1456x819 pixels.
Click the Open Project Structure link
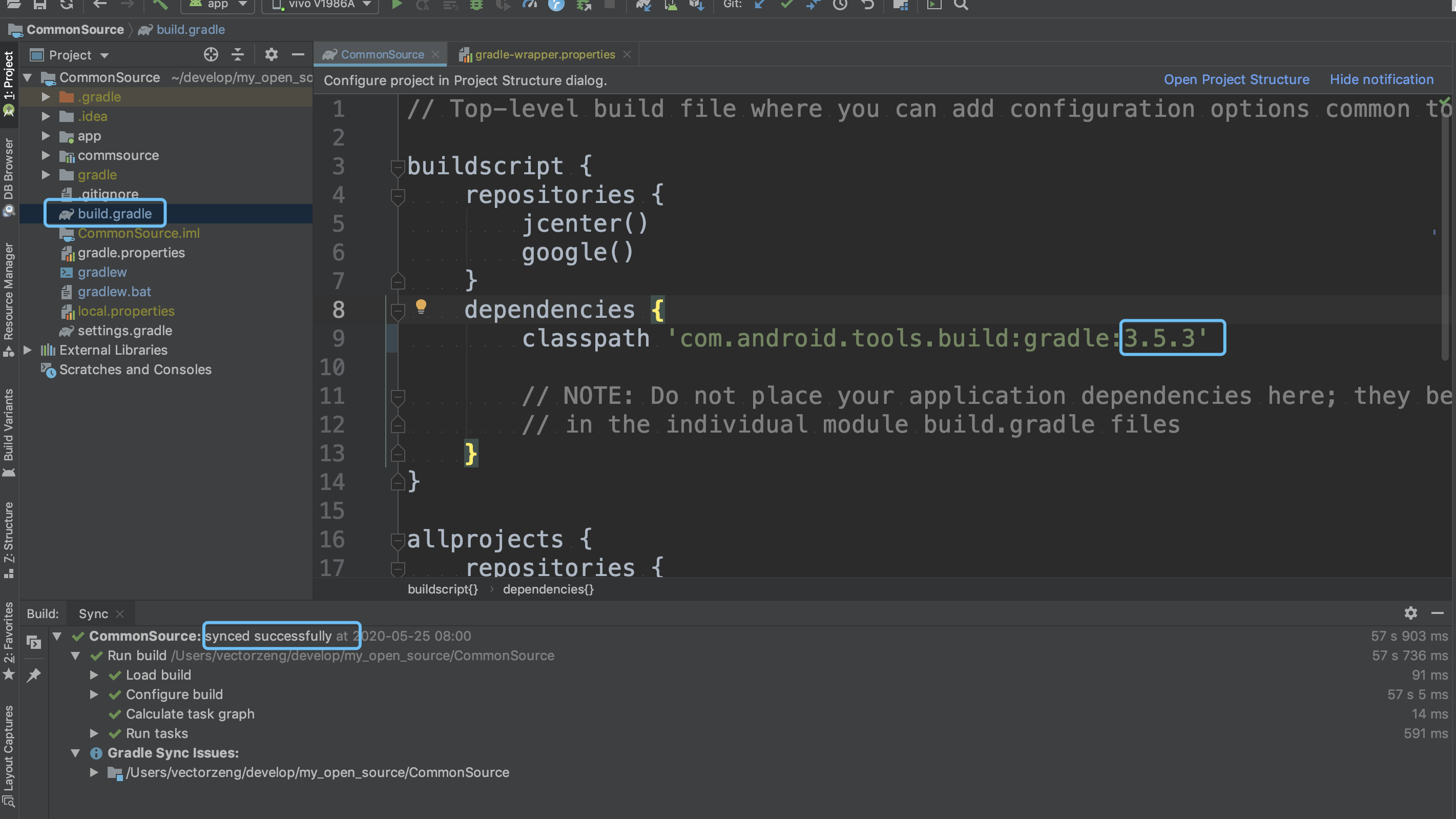point(1236,79)
